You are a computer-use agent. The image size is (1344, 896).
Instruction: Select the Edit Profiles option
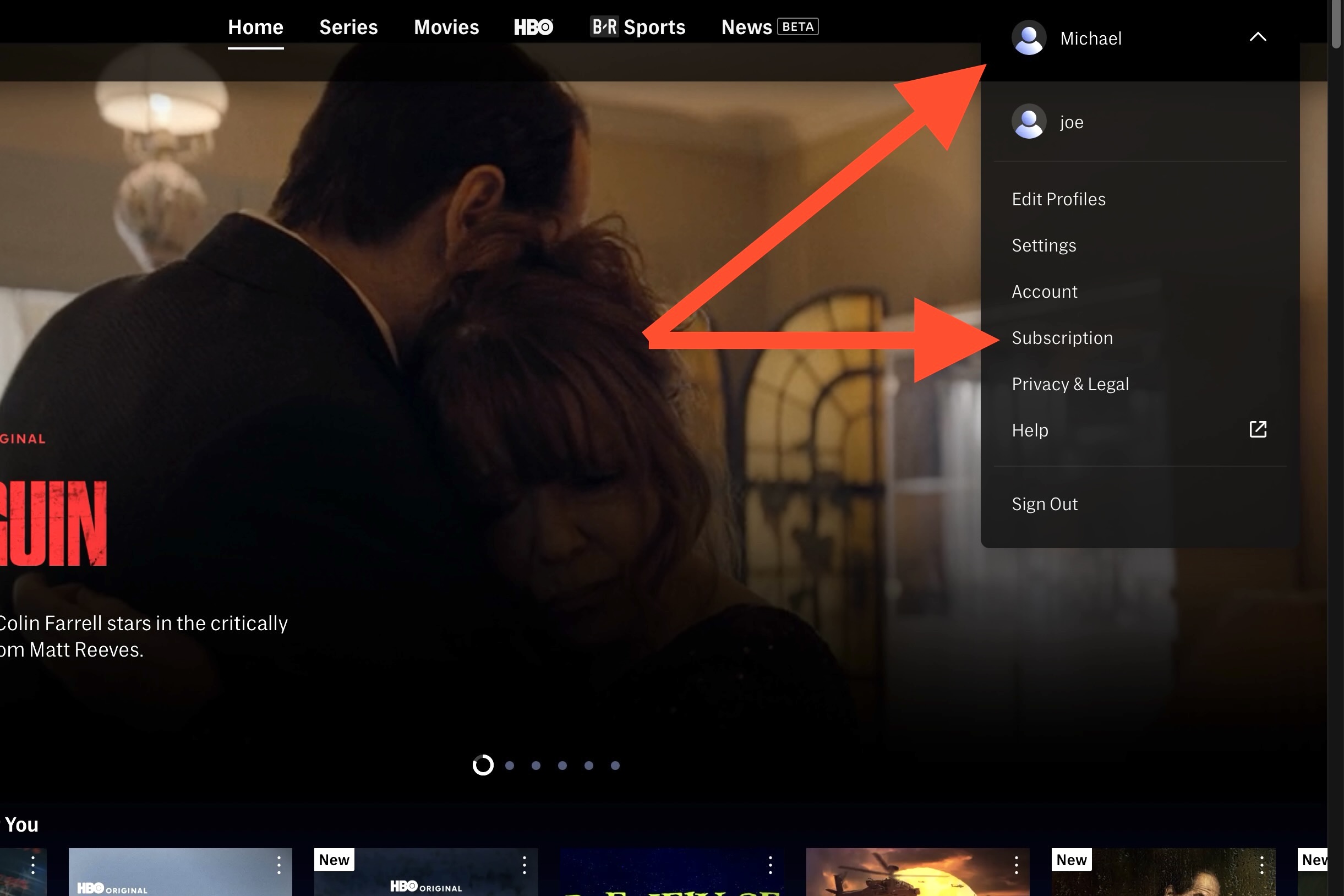[x=1059, y=199]
